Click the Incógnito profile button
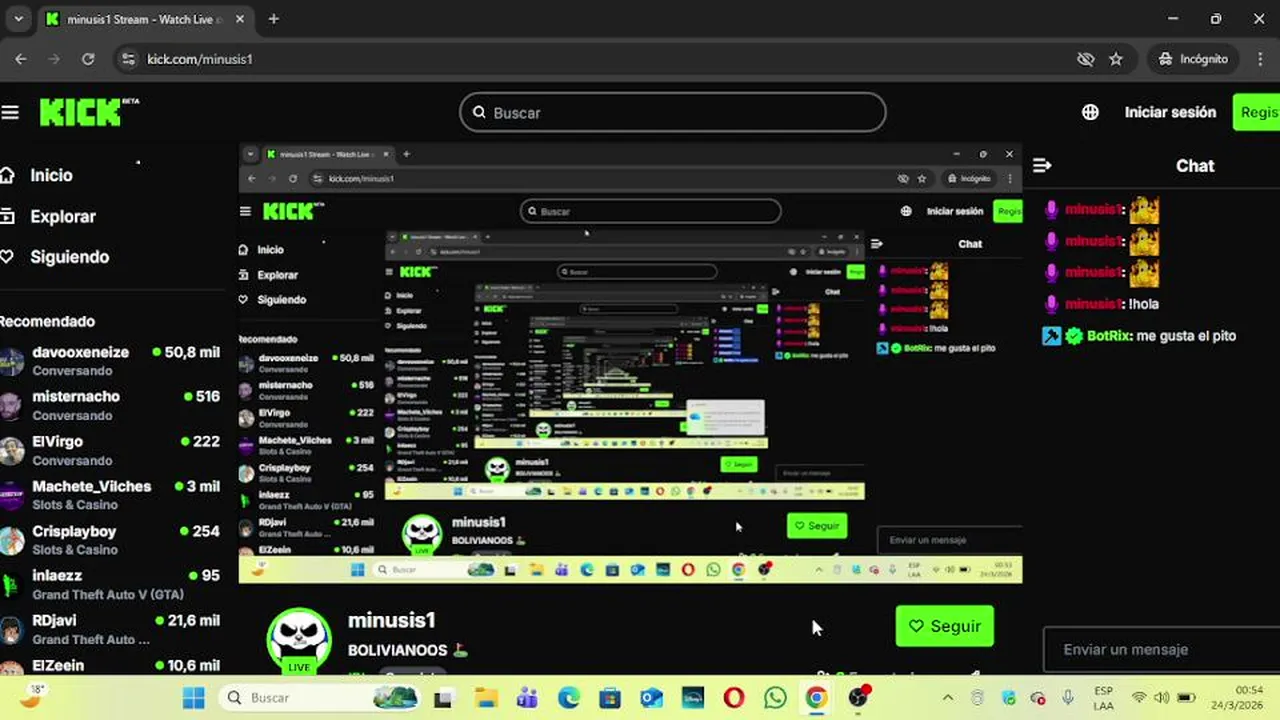1280x720 pixels. click(1193, 59)
